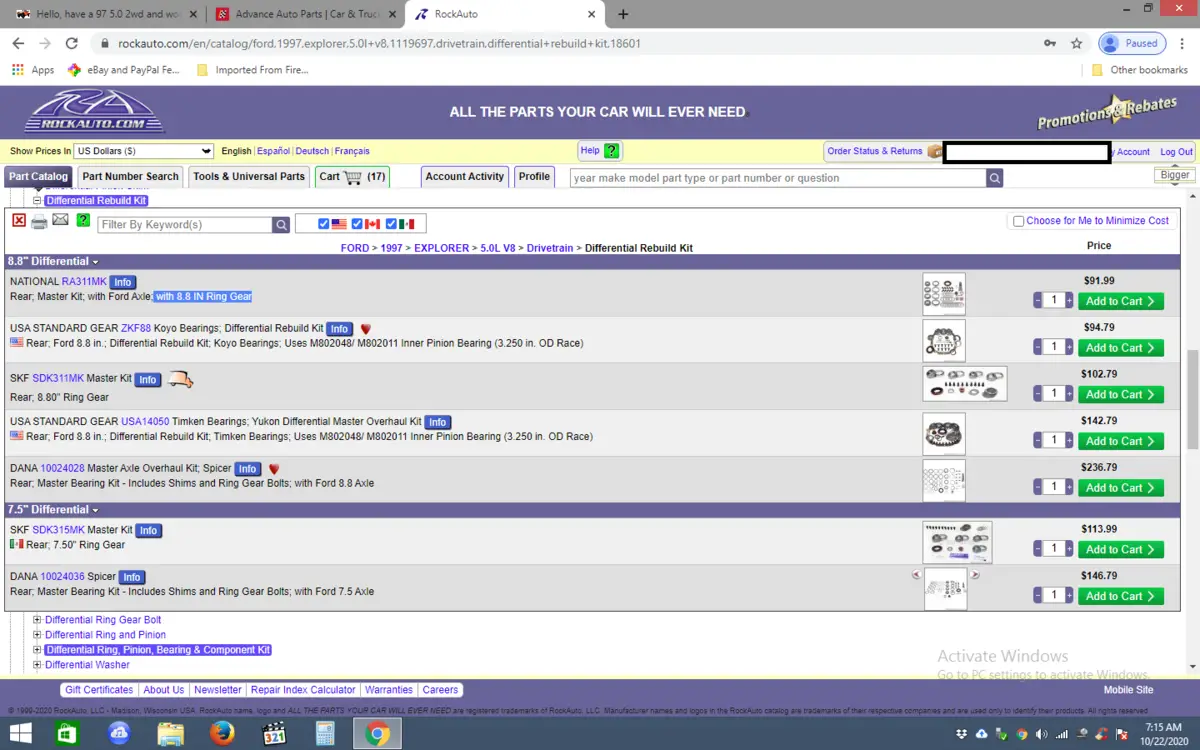Open Chrome's three-dot menu
Screen dimensions: 1200x750
[x=1183, y=43]
